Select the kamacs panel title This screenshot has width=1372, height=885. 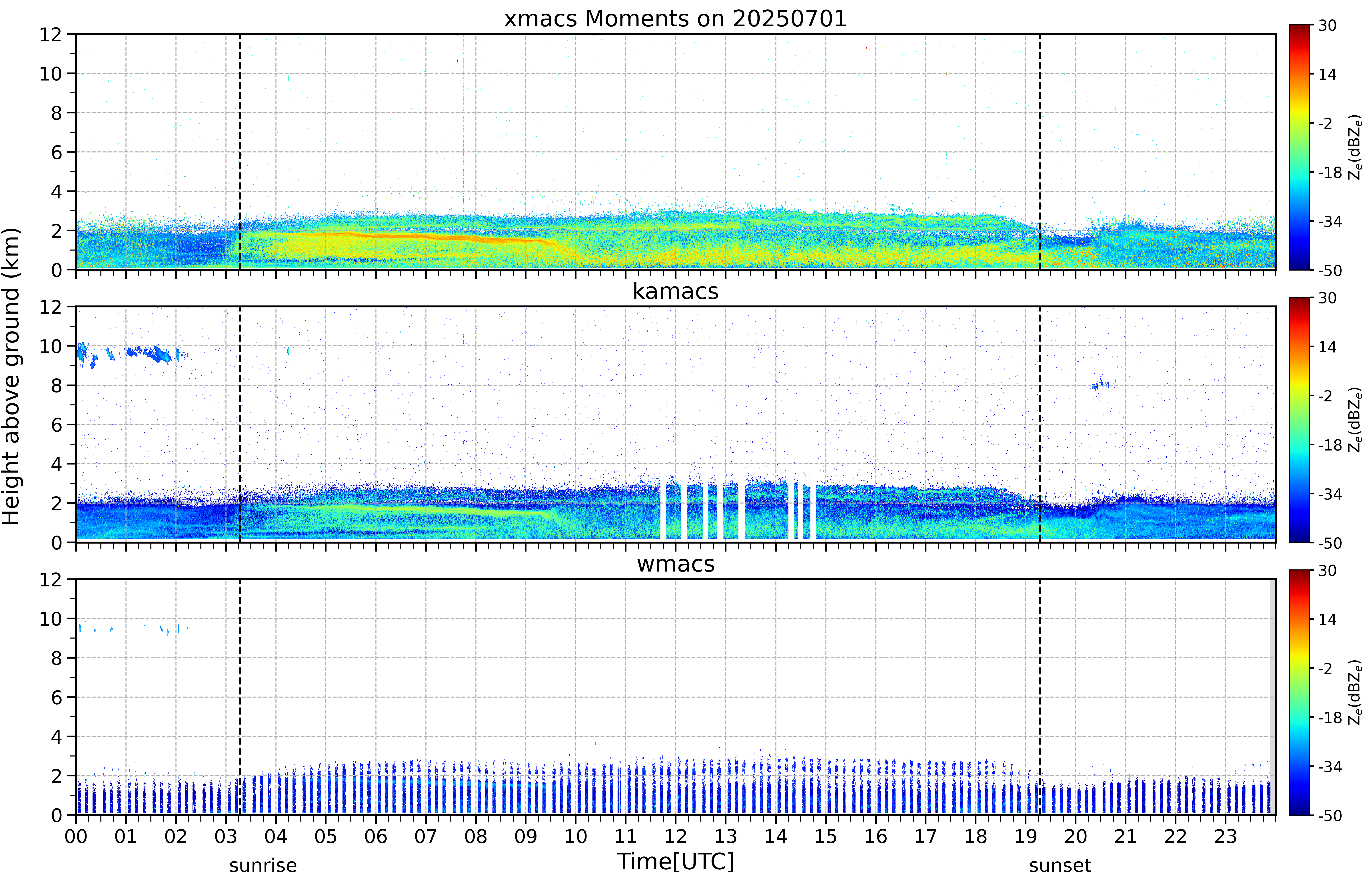[675, 291]
